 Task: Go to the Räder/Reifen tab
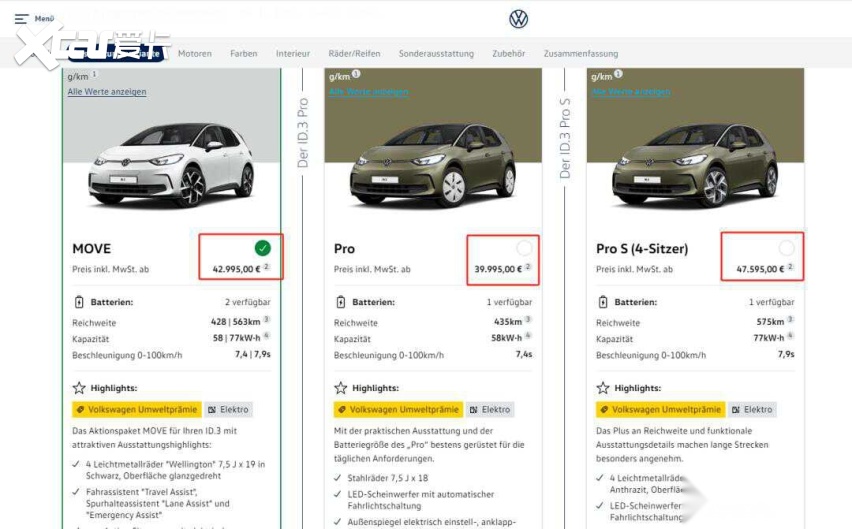click(354, 54)
